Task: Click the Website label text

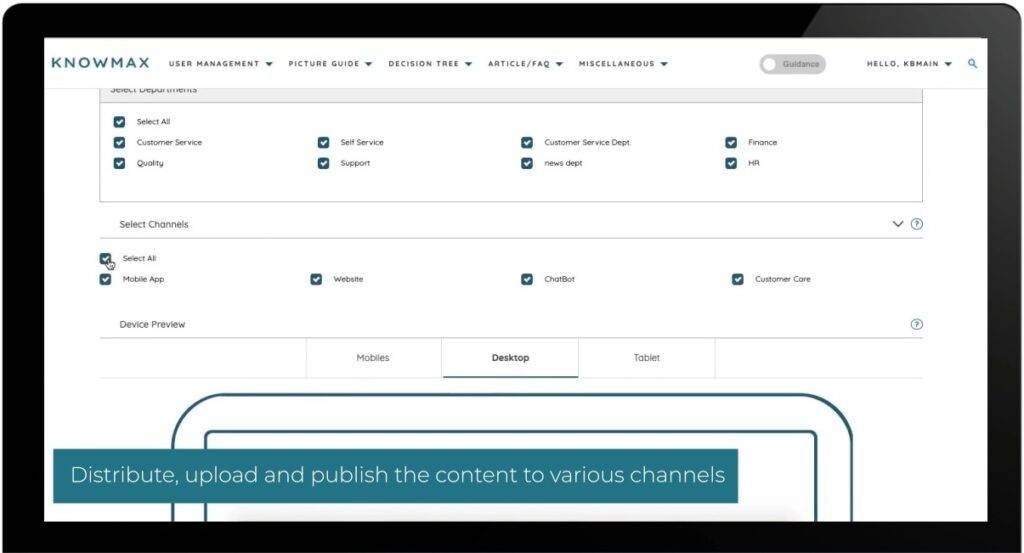Action: click(x=348, y=279)
